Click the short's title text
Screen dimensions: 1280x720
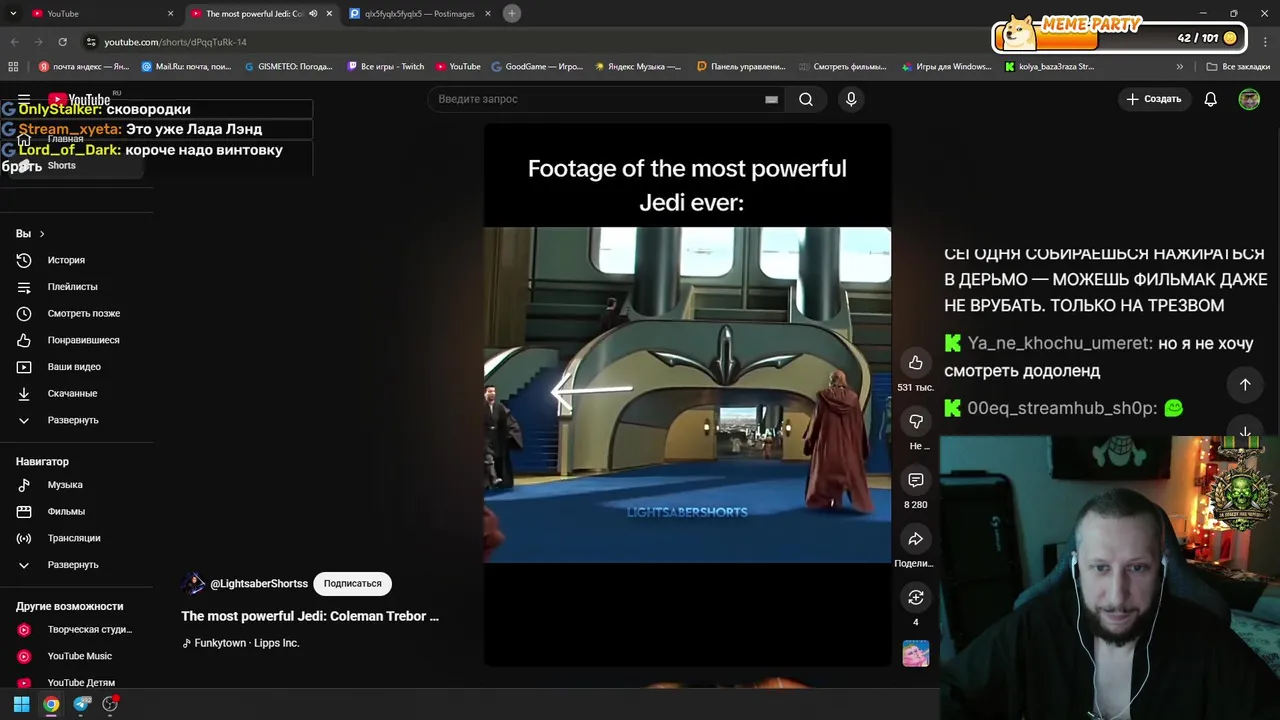pyautogui.click(x=310, y=616)
